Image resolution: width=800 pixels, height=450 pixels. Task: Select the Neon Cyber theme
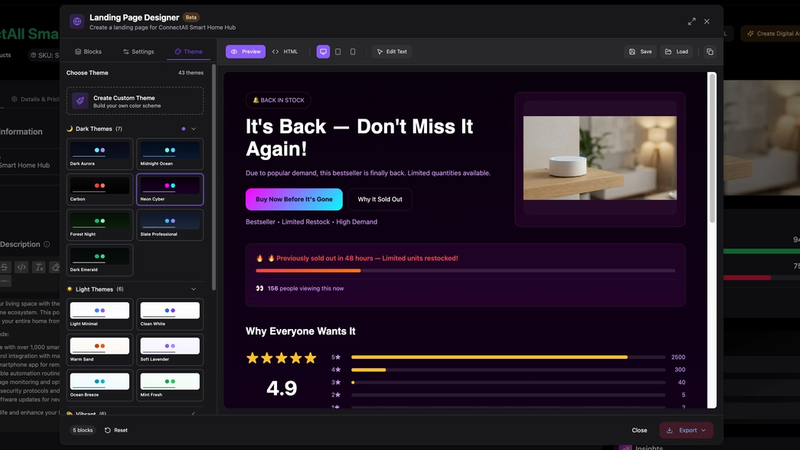(x=170, y=189)
